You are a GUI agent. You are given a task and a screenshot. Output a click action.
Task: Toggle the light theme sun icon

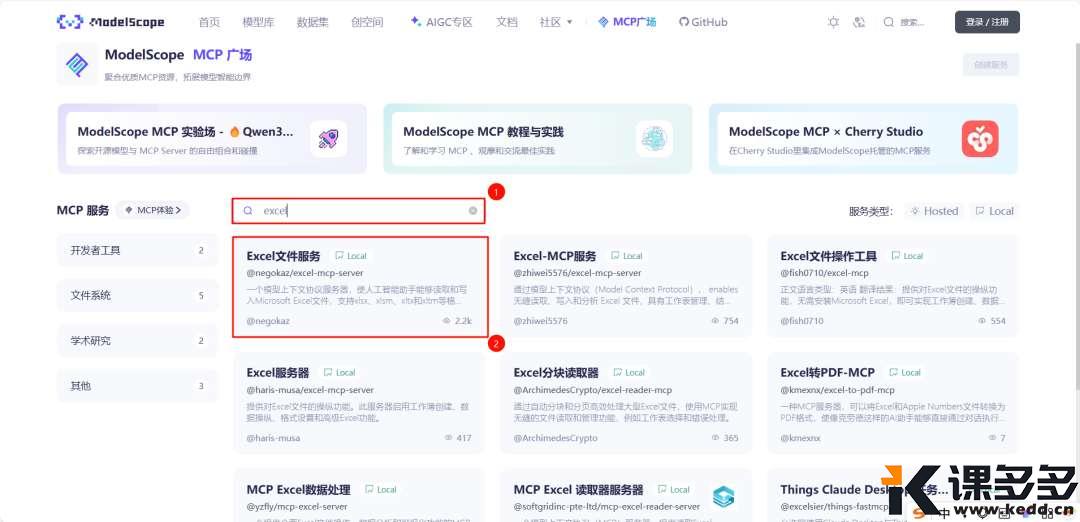tap(833, 22)
